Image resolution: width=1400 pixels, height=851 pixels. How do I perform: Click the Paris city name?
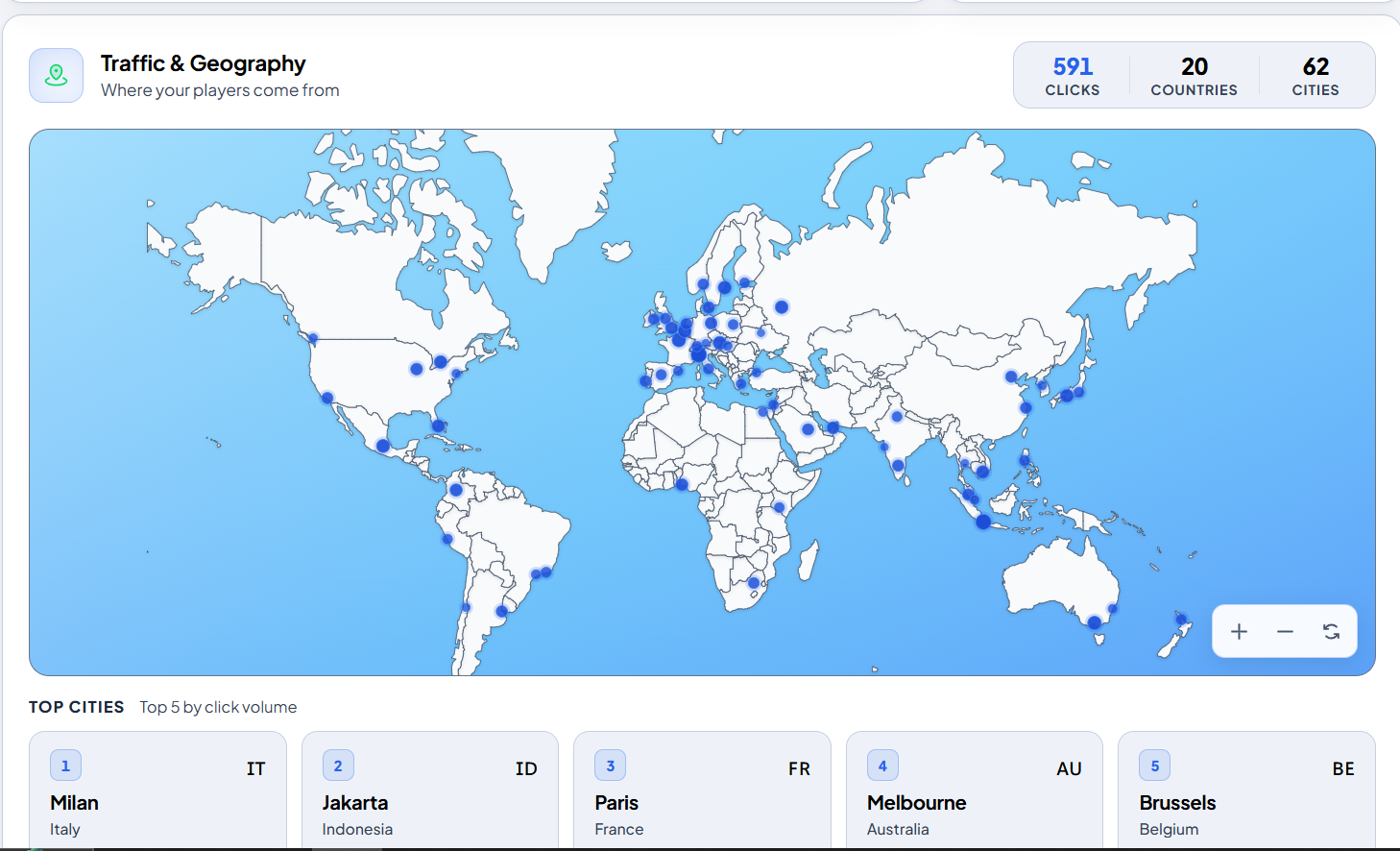pyautogui.click(x=616, y=803)
